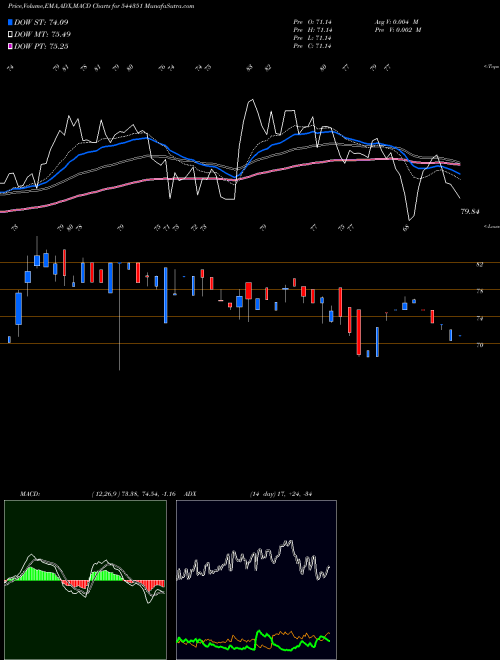Click the 78 price axis label
500x660 pixels.
480,291
